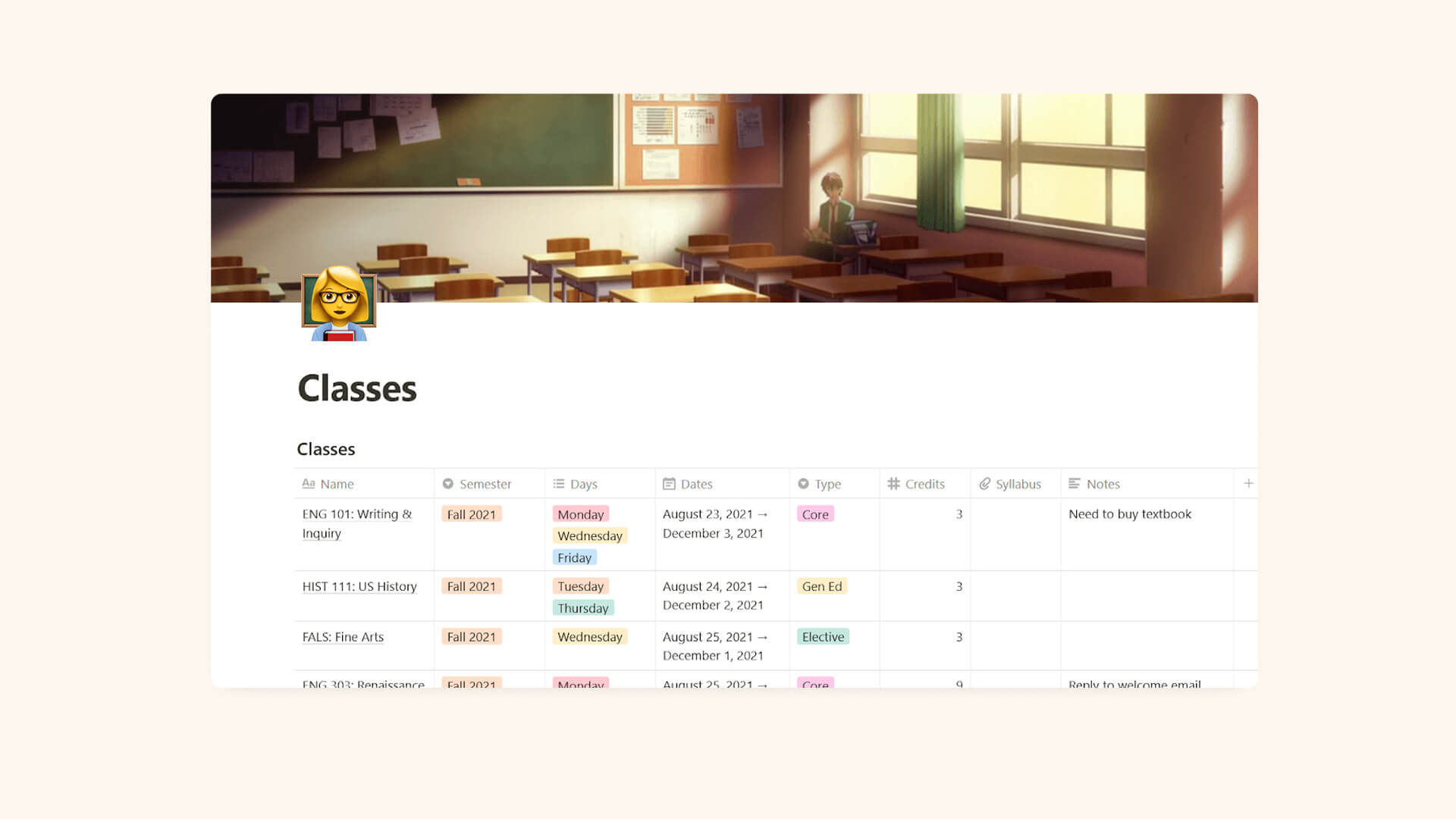This screenshot has width=1456, height=819.
Task: Click the Name column header icon
Action: point(308,484)
